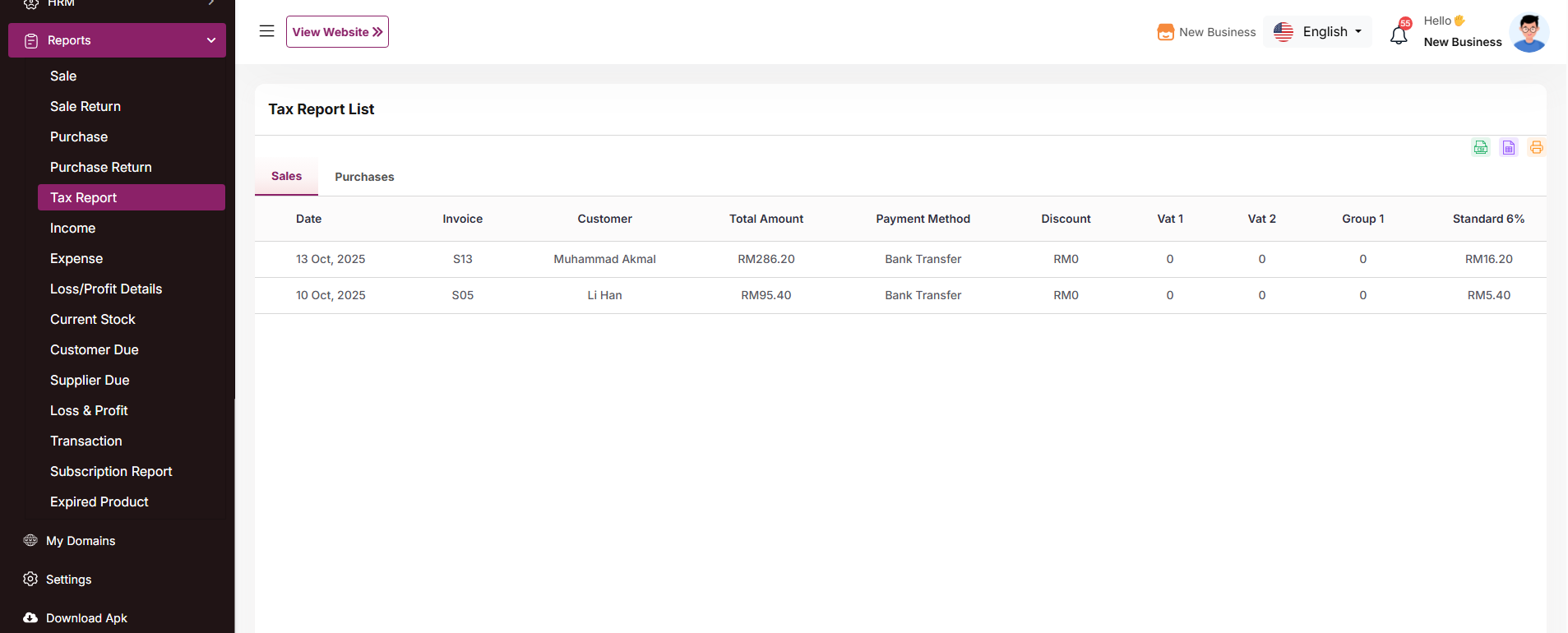Switch to the Purchases tab
This screenshot has height=633, width=1568.
(364, 177)
